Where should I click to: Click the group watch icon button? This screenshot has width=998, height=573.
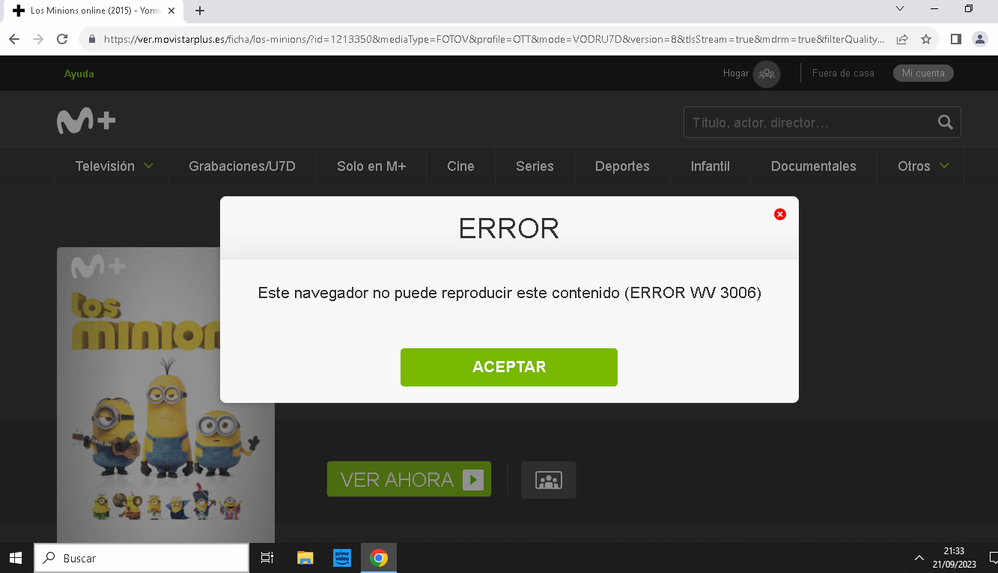[x=548, y=480]
